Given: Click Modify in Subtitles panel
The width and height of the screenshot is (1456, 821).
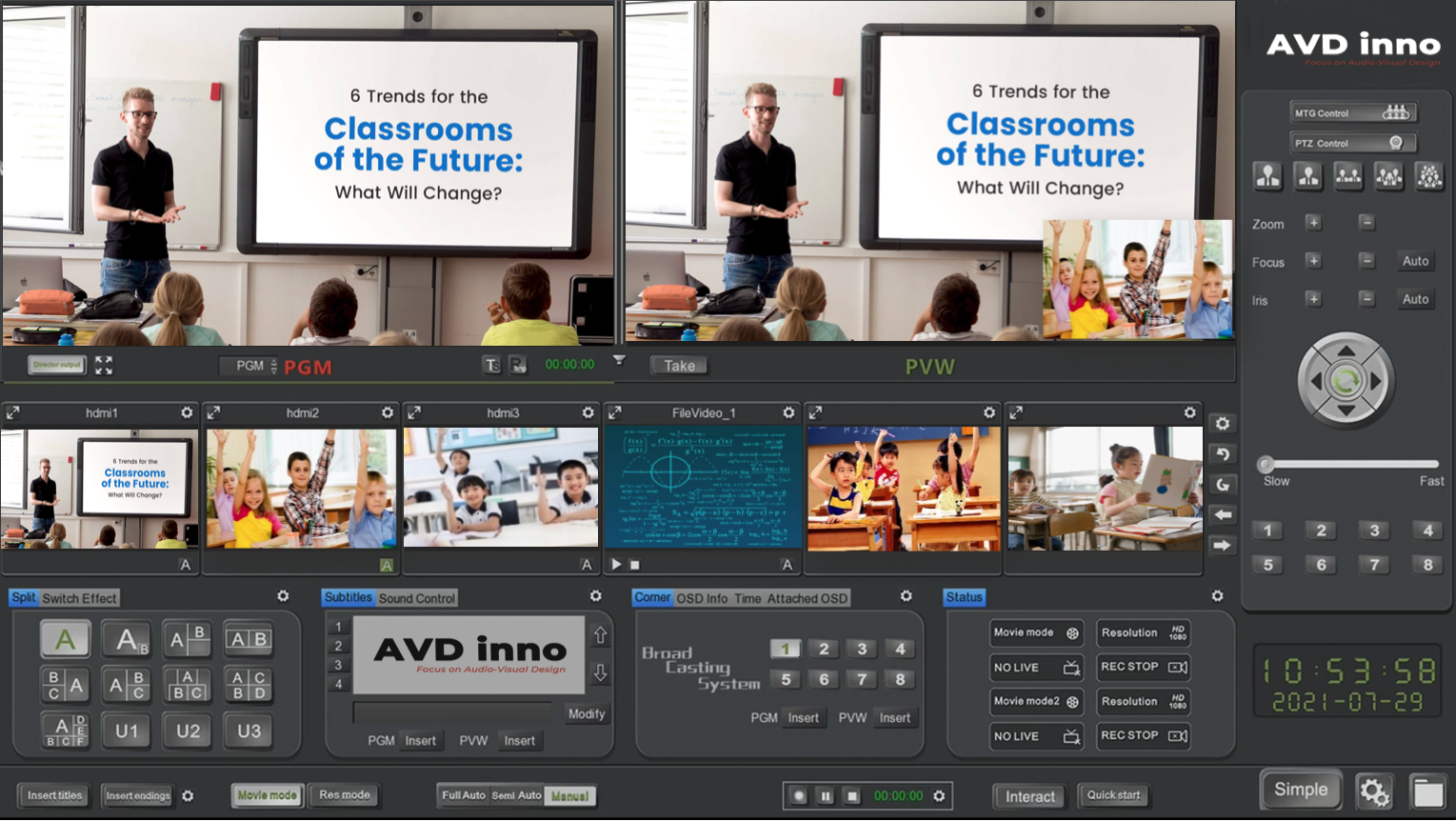Looking at the screenshot, I should [x=587, y=713].
